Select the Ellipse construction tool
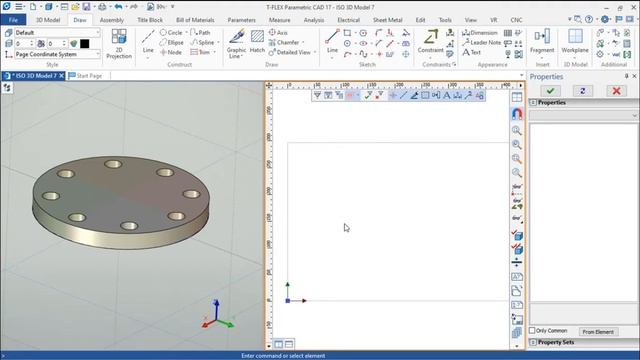 pos(172,42)
